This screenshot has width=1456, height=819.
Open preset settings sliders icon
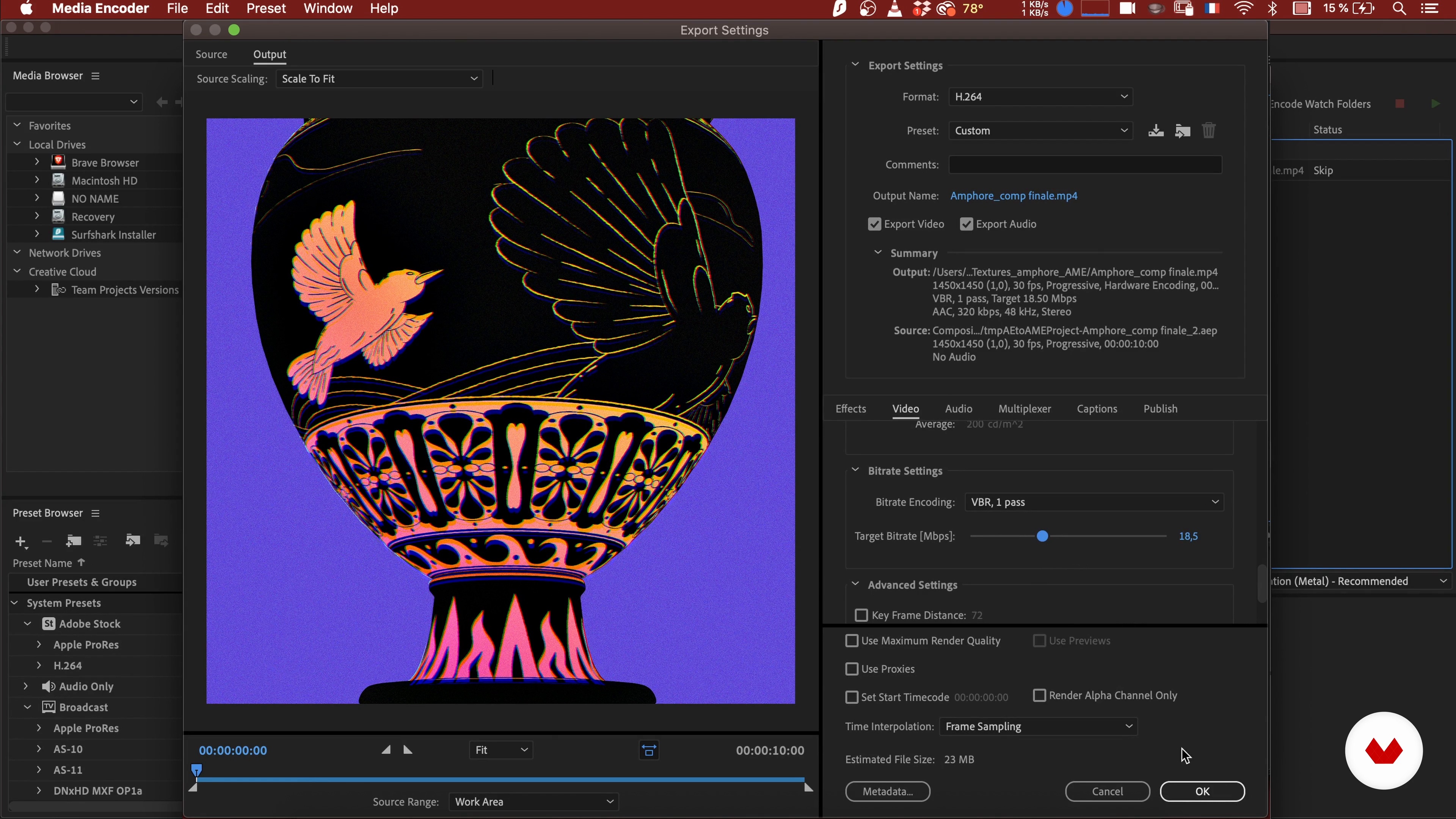[100, 541]
